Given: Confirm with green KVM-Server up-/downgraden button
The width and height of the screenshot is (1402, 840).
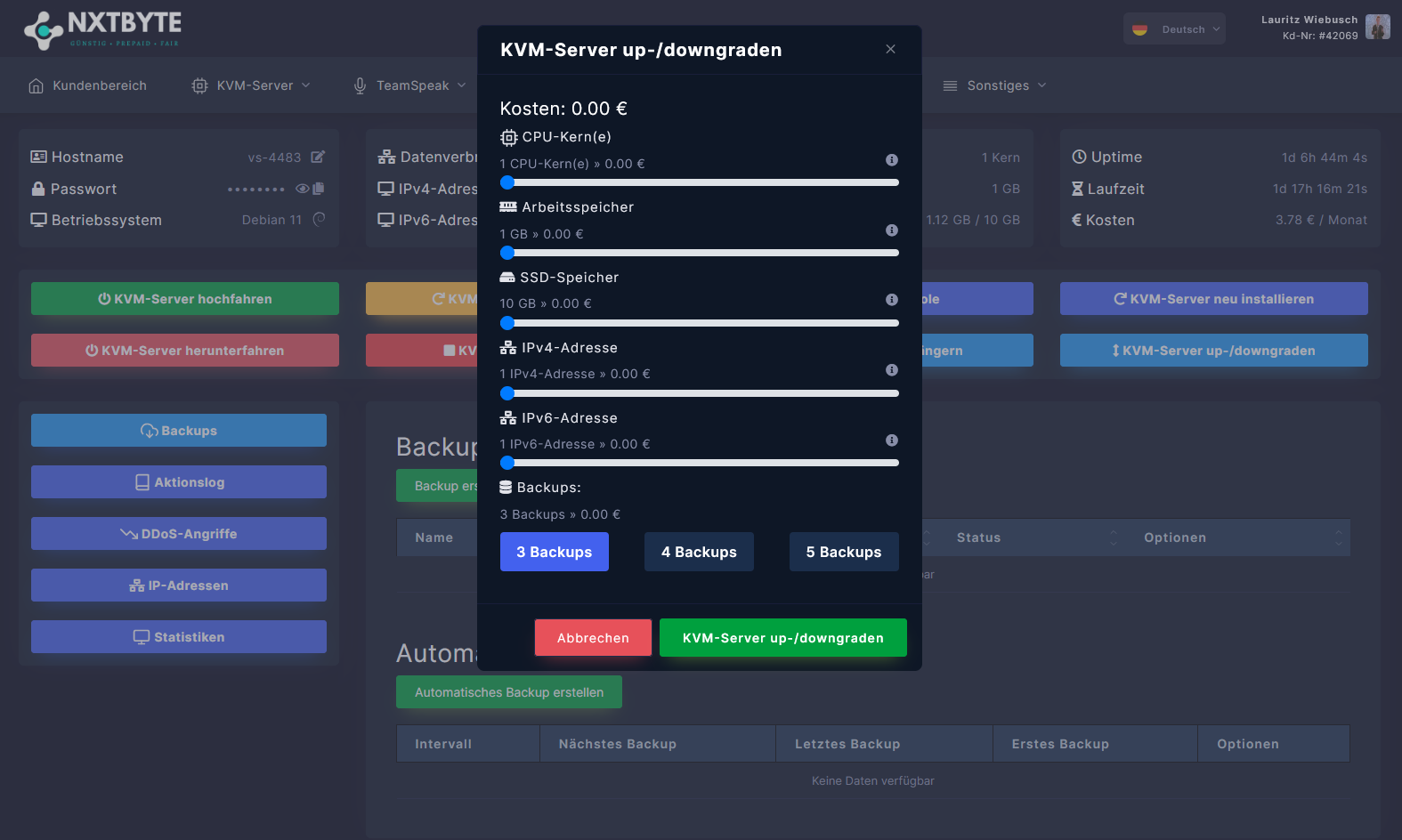Looking at the screenshot, I should click(x=782, y=638).
